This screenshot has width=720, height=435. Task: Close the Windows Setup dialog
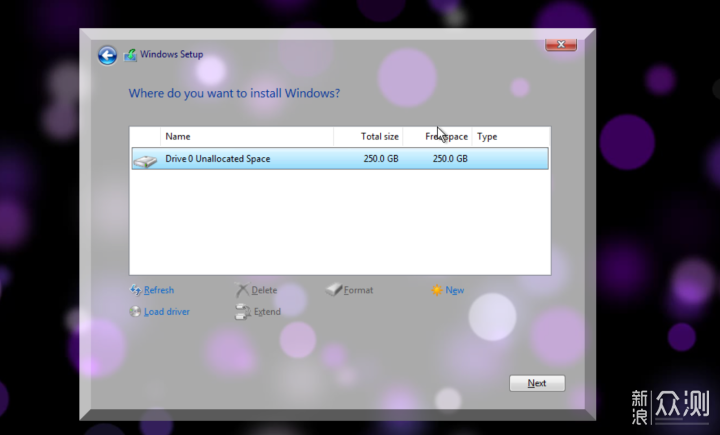561,44
